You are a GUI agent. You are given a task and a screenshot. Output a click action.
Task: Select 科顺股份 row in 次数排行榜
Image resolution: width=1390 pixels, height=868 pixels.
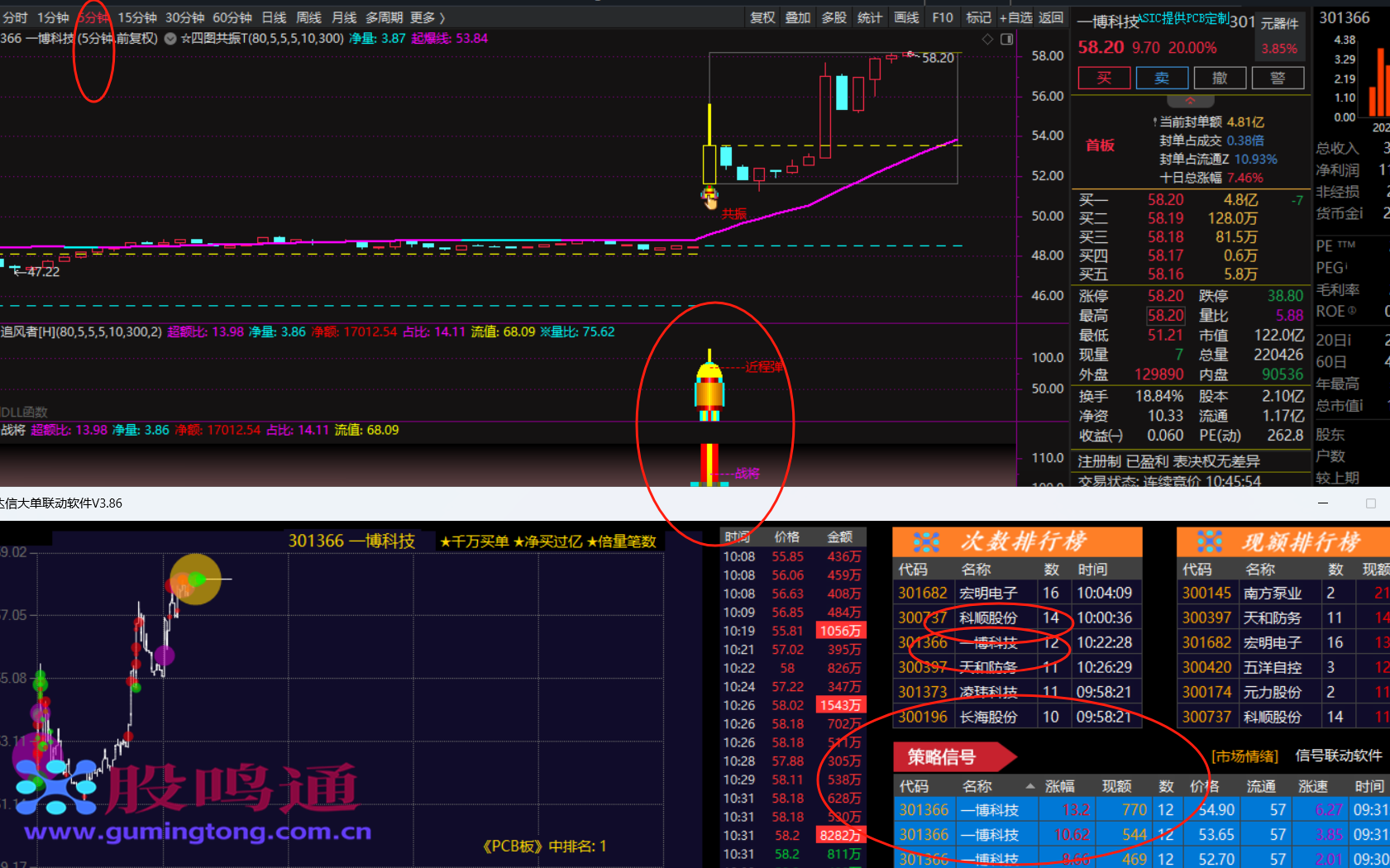1017,618
